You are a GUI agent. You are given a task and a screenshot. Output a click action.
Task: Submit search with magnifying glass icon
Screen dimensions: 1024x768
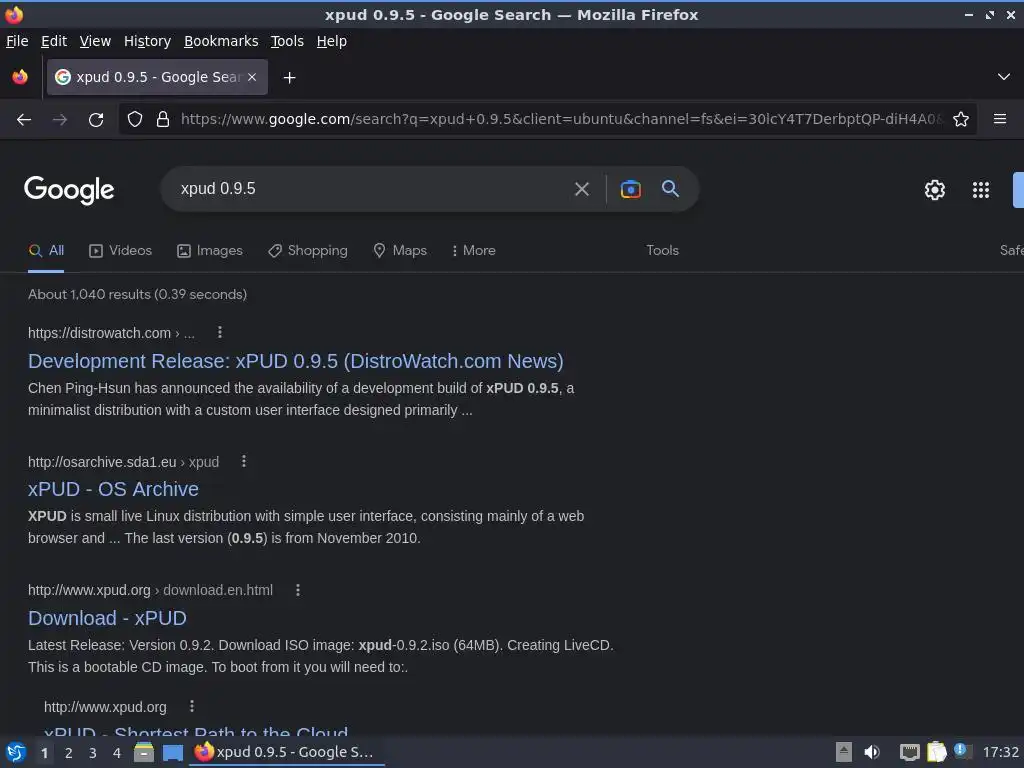pyautogui.click(x=670, y=189)
